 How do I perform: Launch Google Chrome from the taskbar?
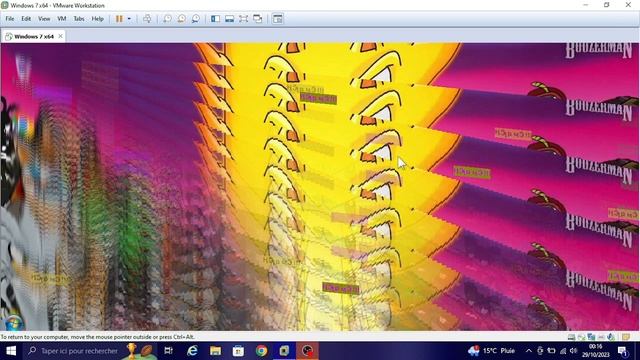262,351
